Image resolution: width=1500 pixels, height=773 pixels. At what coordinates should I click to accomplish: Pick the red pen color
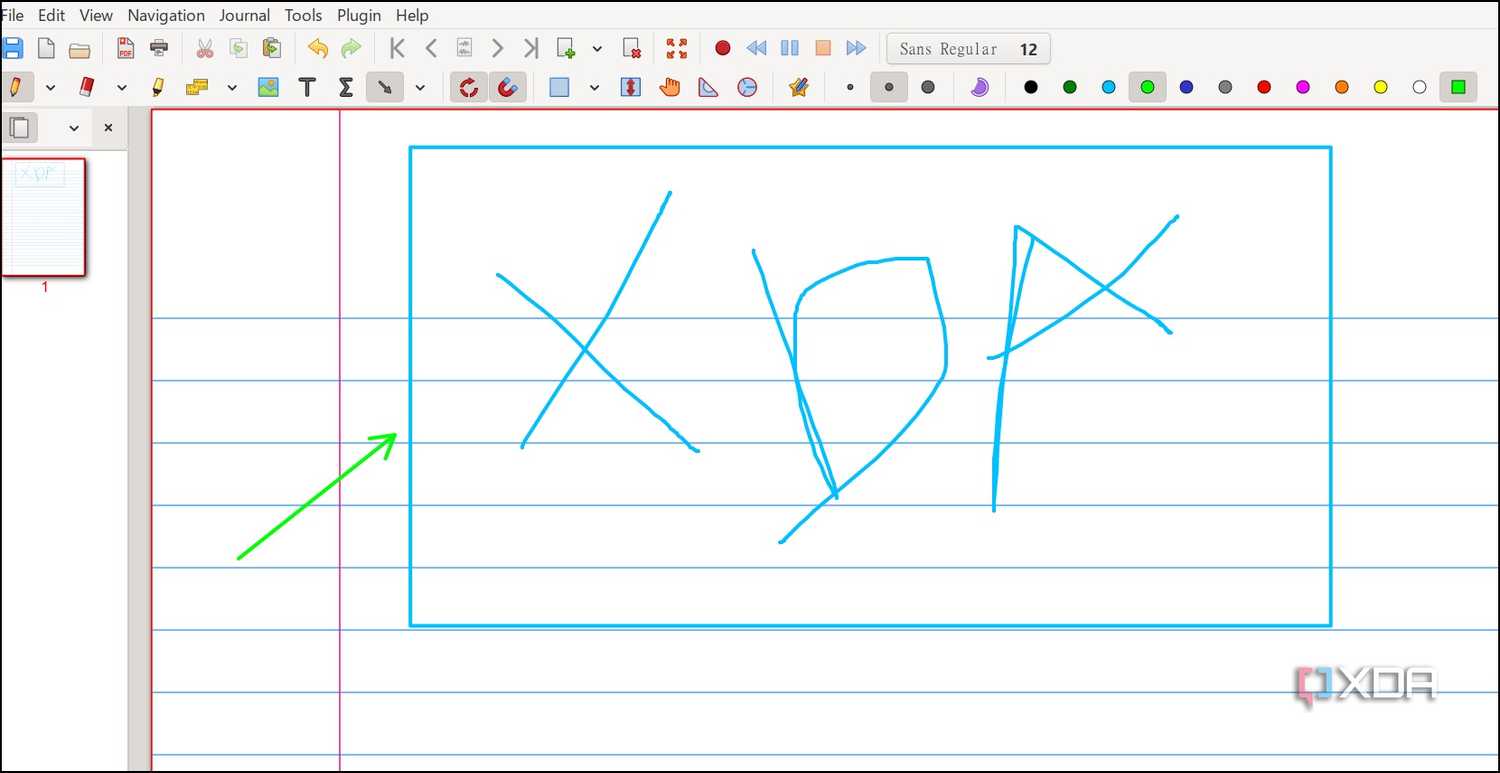pos(1264,87)
